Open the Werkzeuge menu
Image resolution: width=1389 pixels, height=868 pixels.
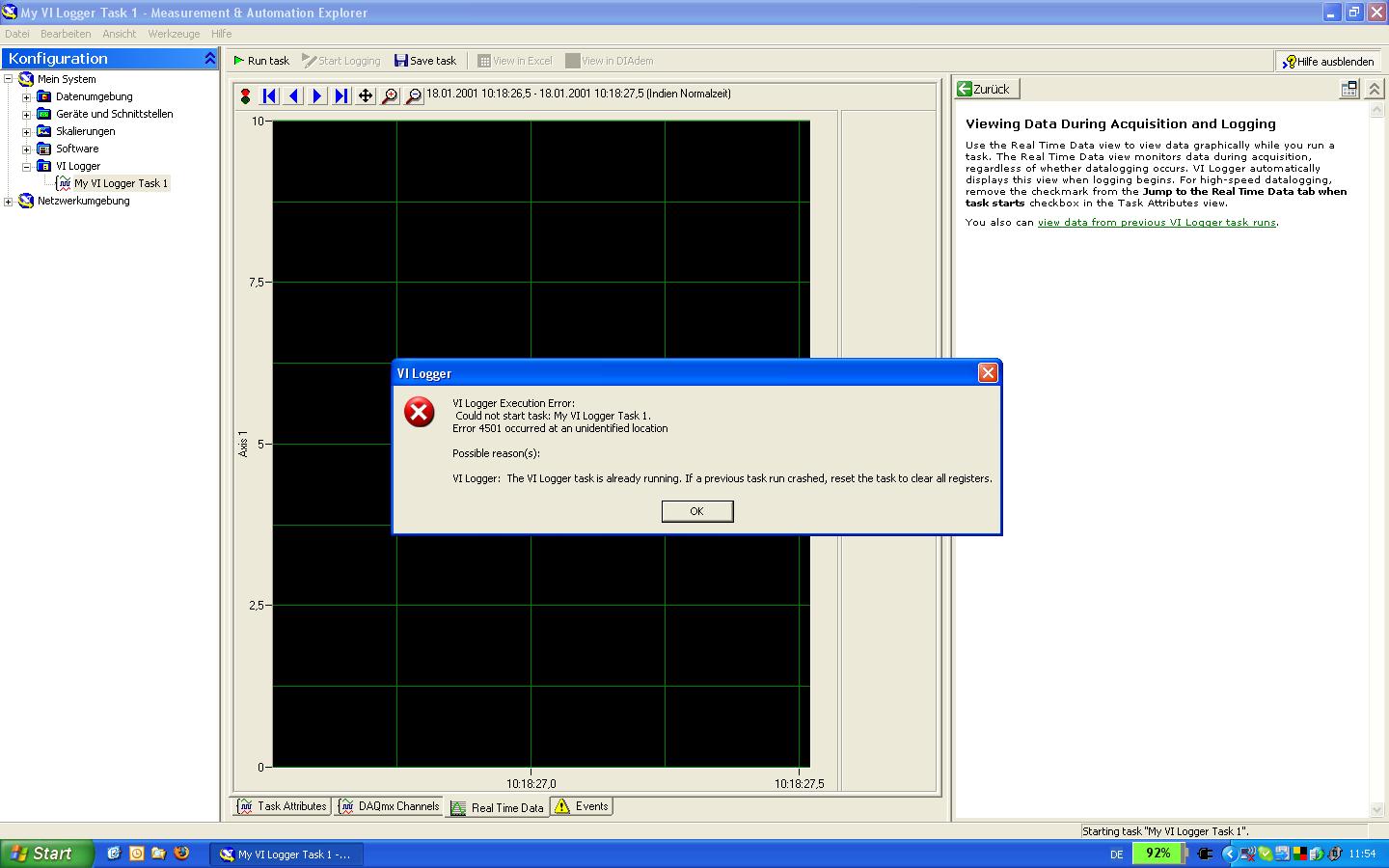point(174,34)
